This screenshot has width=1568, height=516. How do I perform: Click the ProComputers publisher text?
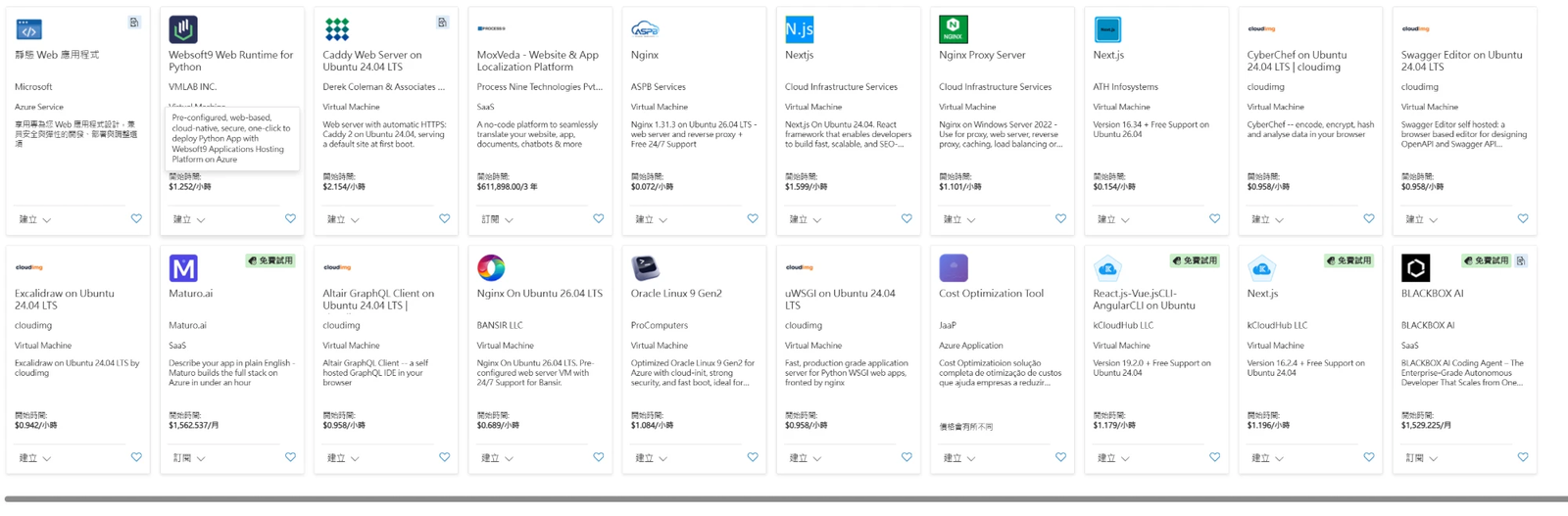coord(659,325)
